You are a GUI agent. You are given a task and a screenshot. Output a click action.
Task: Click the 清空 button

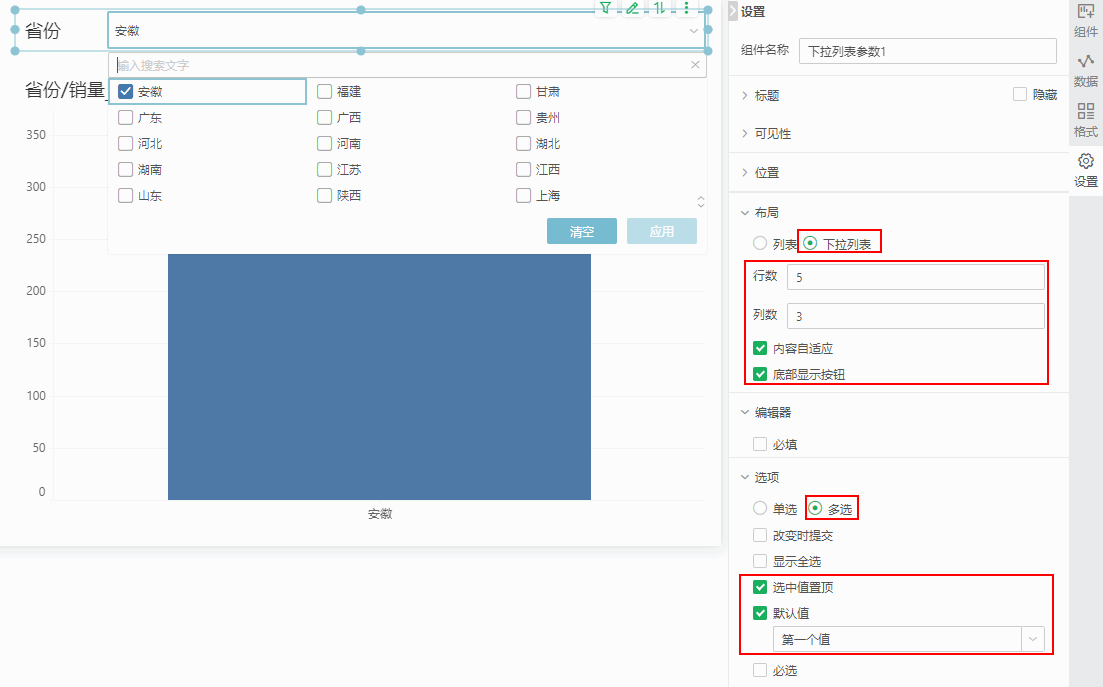point(581,231)
